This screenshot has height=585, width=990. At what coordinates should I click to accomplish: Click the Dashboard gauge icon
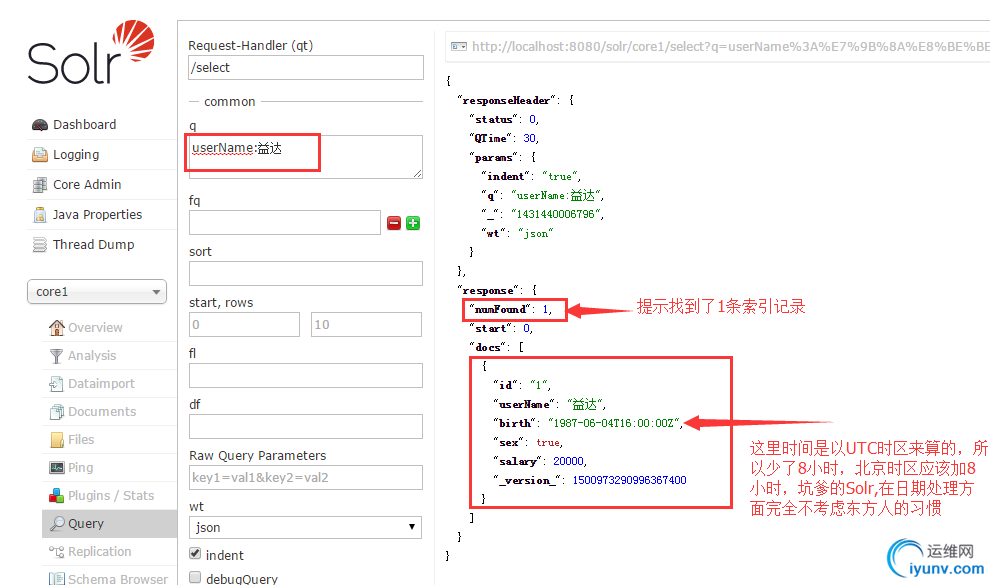(x=40, y=125)
